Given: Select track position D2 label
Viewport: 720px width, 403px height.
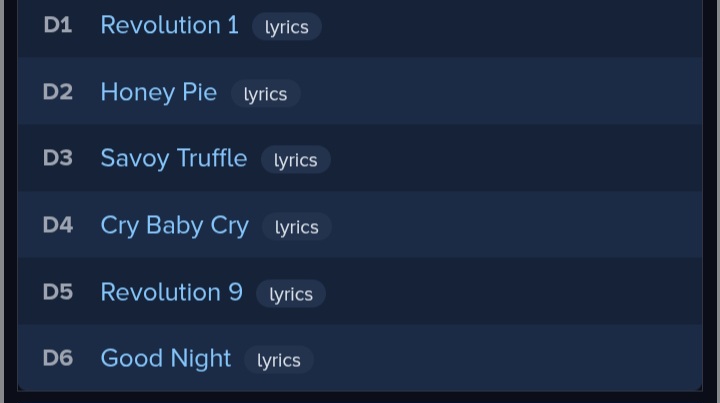Looking at the screenshot, I should click(x=58, y=92).
